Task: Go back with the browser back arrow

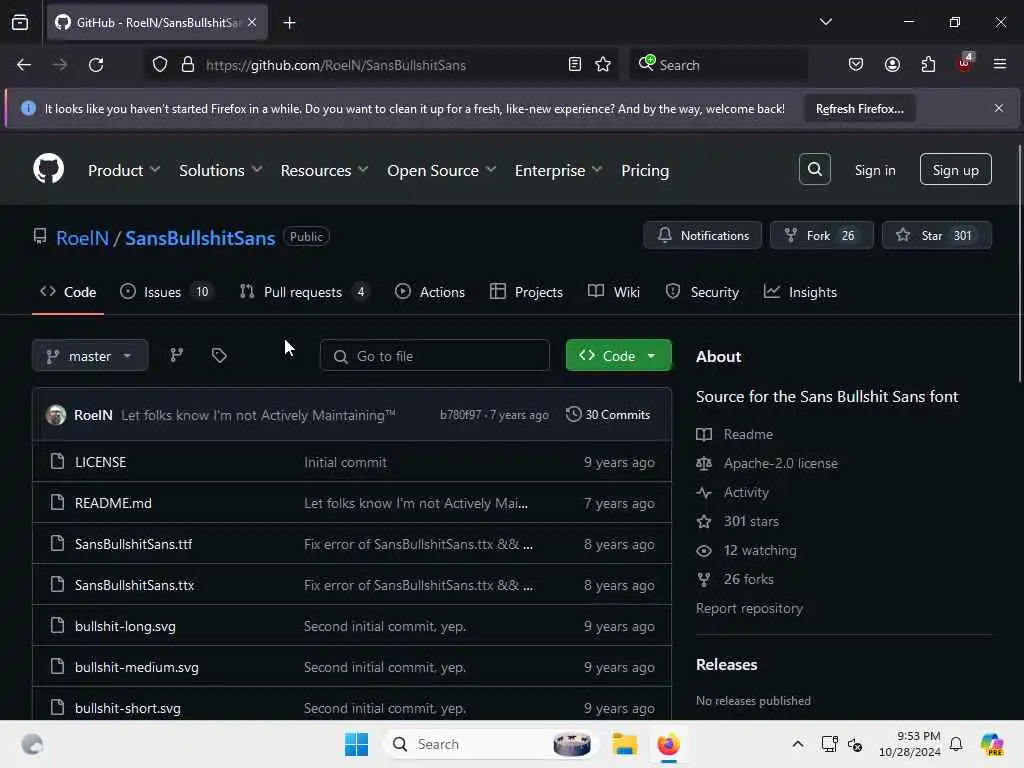Action: point(24,65)
